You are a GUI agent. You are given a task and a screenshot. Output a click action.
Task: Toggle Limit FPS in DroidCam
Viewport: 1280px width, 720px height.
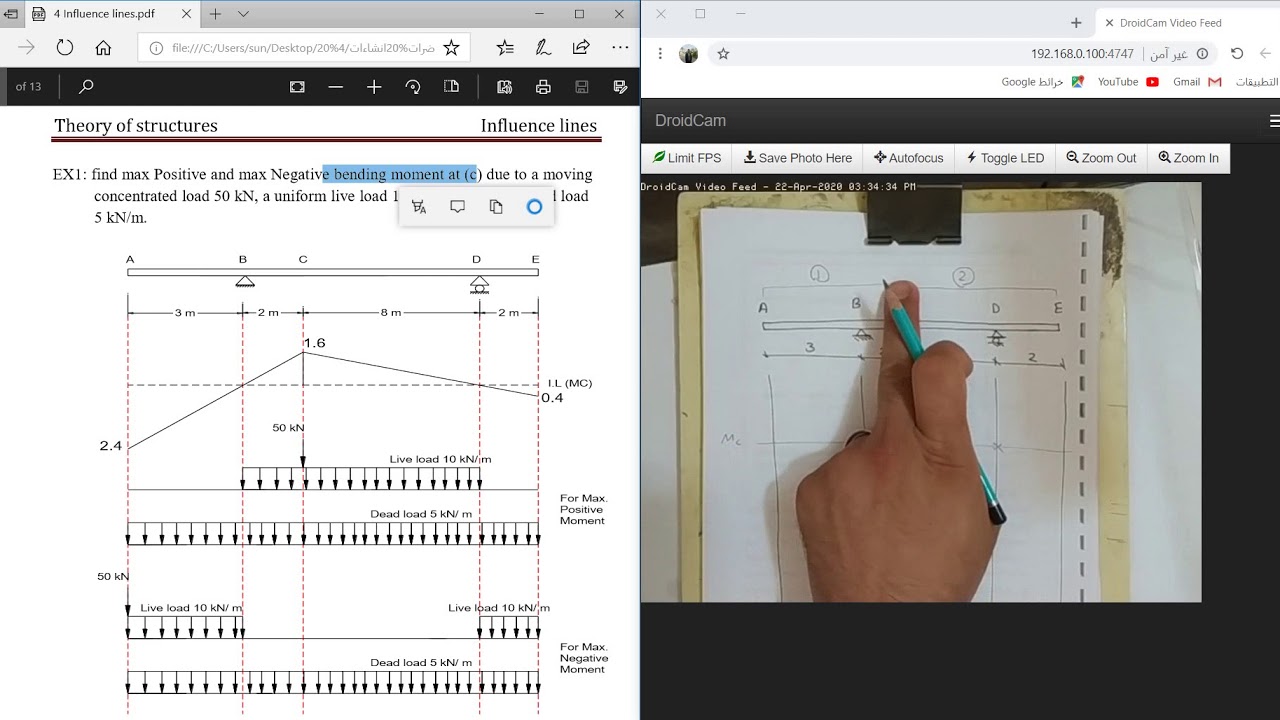tap(687, 158)
